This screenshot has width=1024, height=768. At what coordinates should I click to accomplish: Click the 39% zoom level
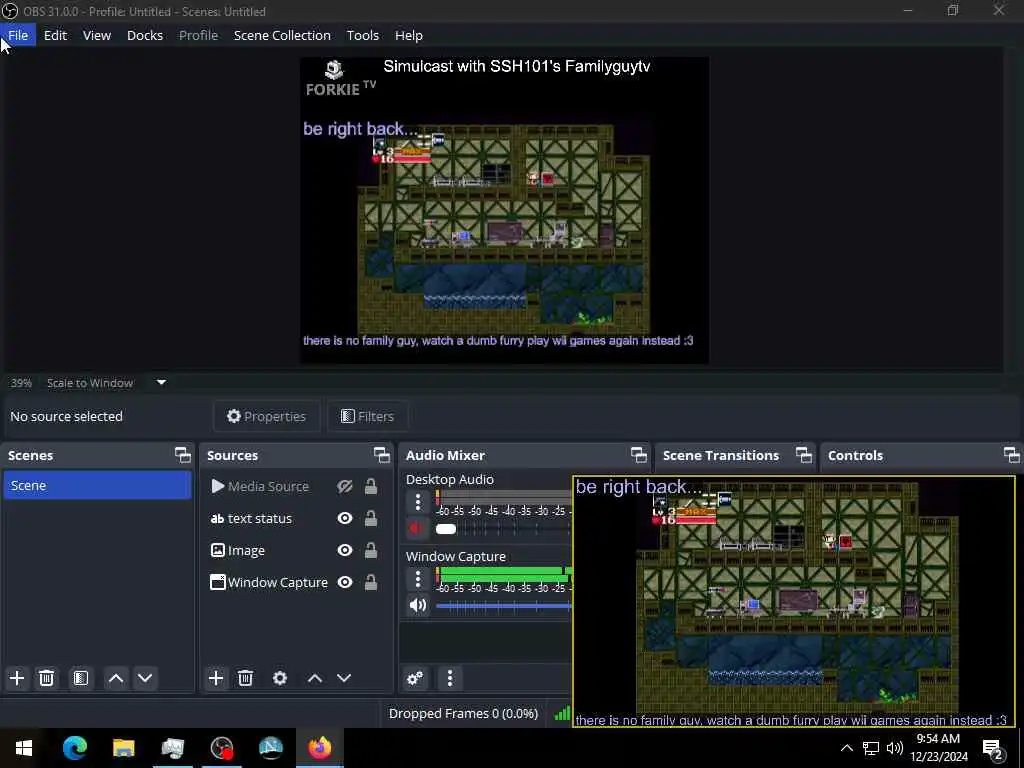tap(22, 383)
